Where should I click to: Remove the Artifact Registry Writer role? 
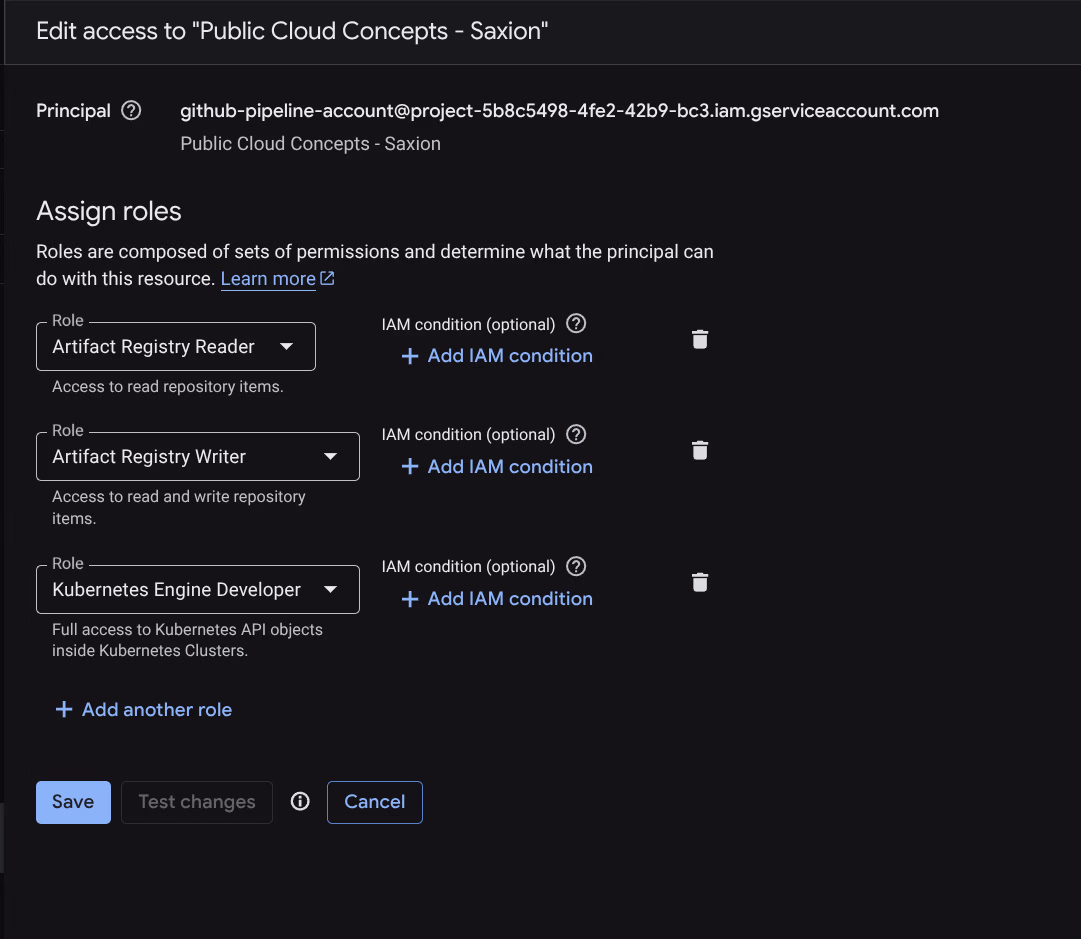click(x=699, y=450)
